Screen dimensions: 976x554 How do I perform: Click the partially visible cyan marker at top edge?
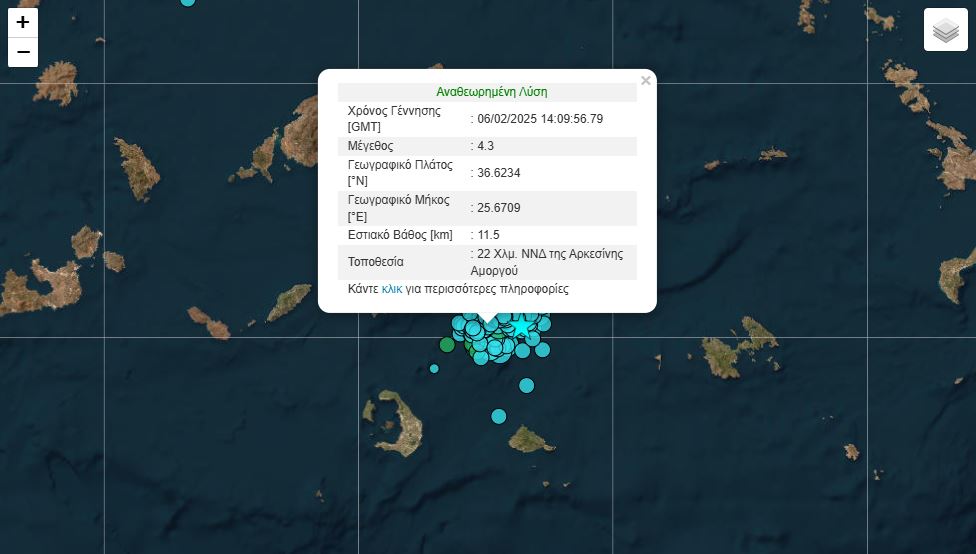188,2
